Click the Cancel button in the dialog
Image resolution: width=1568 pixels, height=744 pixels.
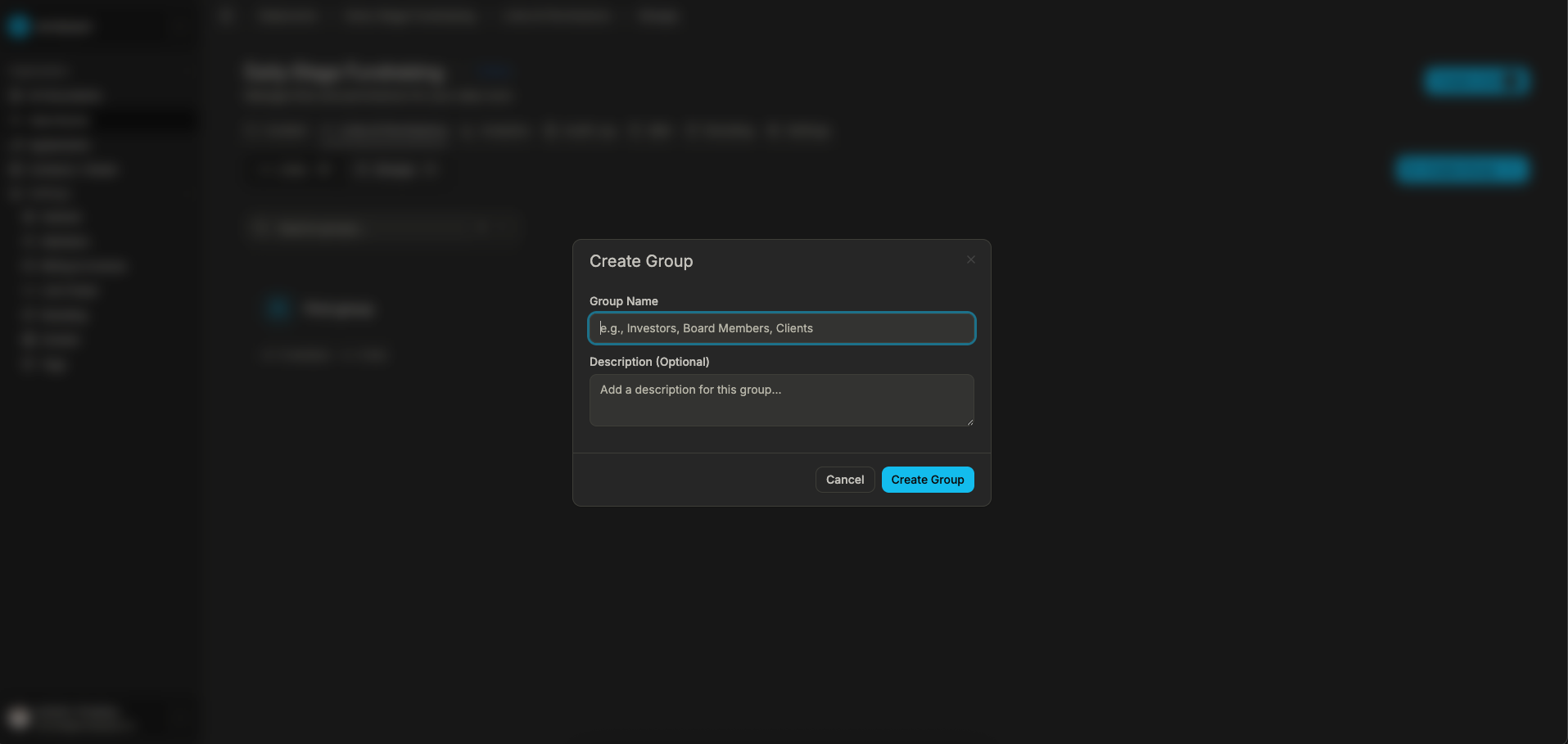pyautogui.click(x=844, y=479)
